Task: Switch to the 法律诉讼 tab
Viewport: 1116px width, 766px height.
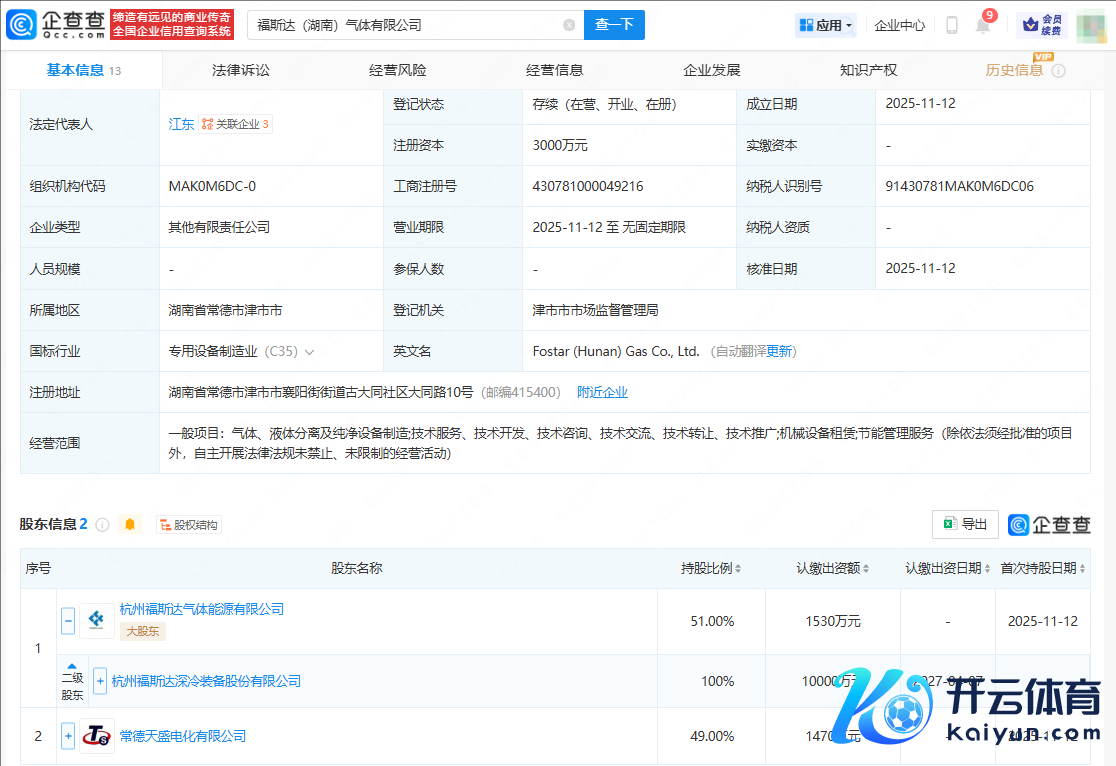Action: 240,70
